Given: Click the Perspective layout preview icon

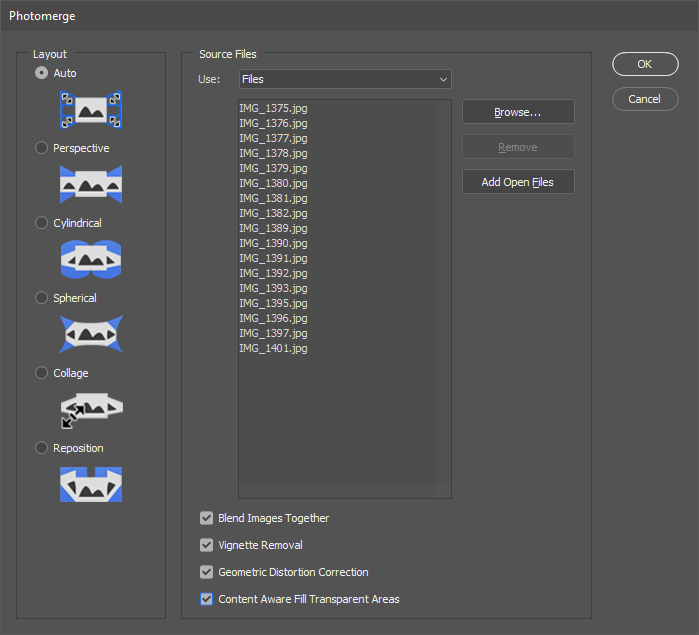Looking at the screenshot, I should click(91, 185).
